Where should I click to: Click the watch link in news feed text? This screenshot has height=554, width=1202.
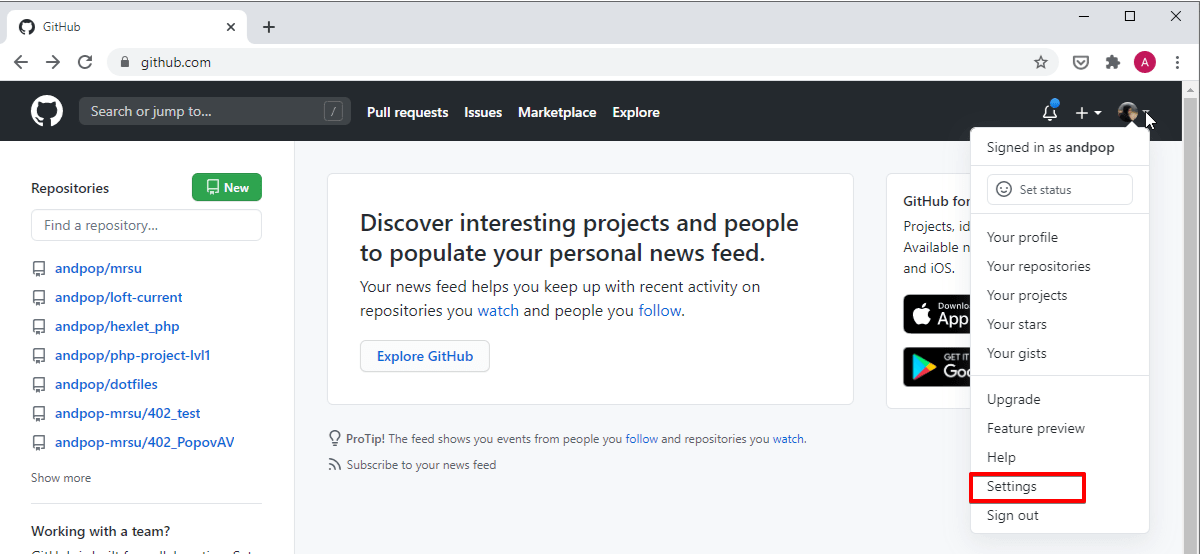[498, 311]
